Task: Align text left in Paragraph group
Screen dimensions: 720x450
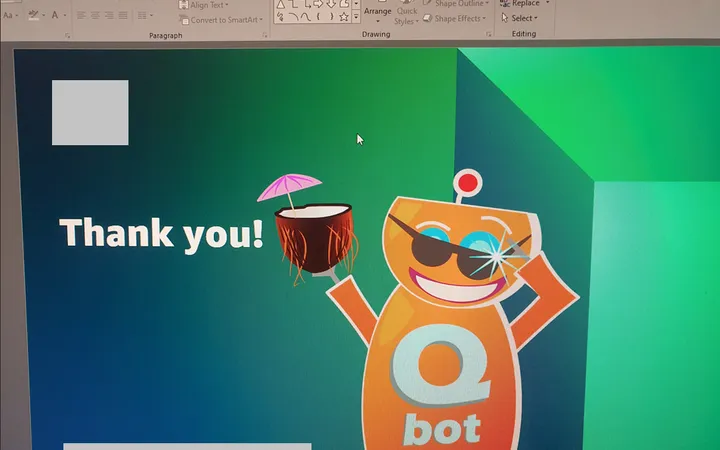Action: click(81, 15)
